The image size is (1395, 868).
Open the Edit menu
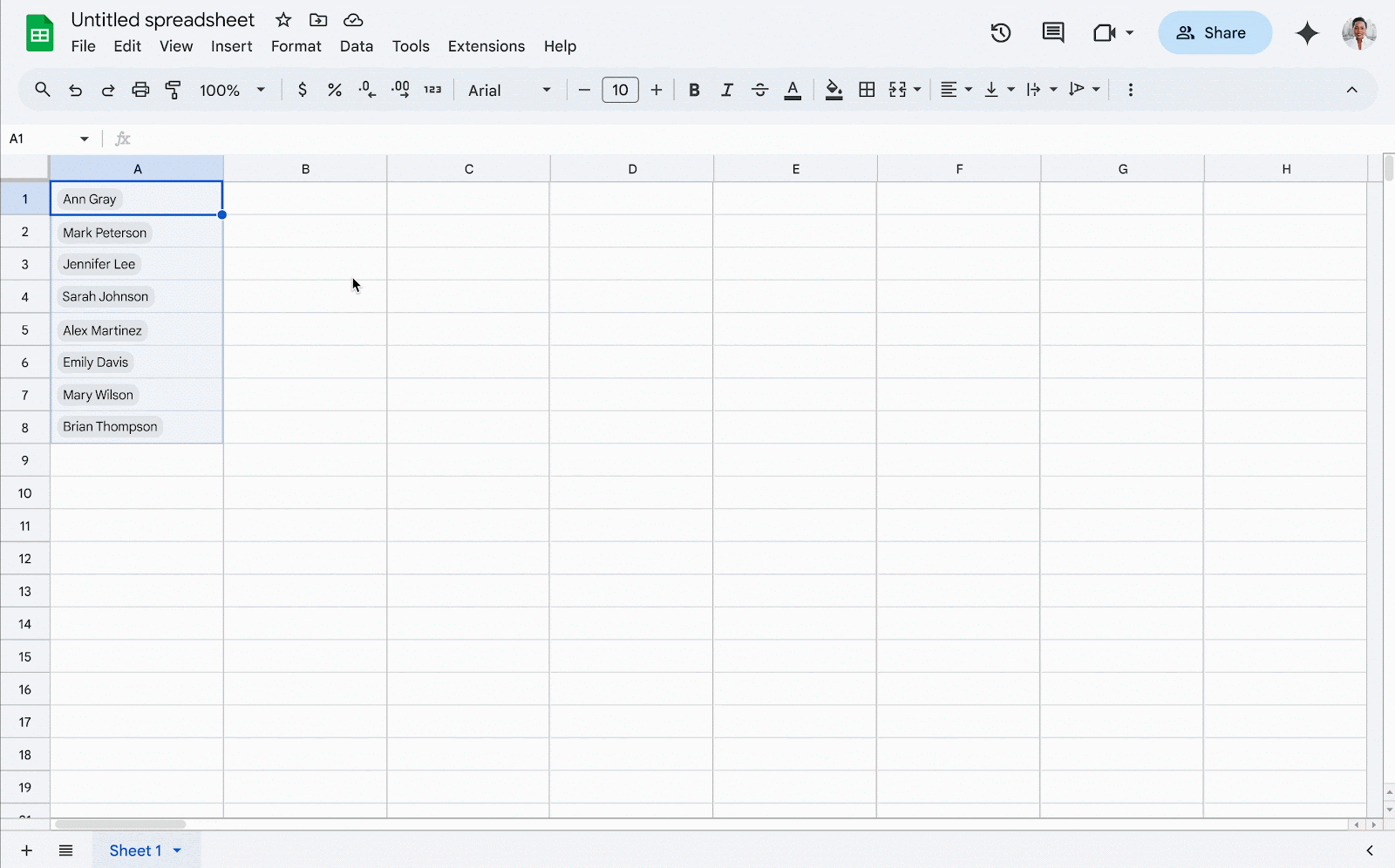point(127,46)
